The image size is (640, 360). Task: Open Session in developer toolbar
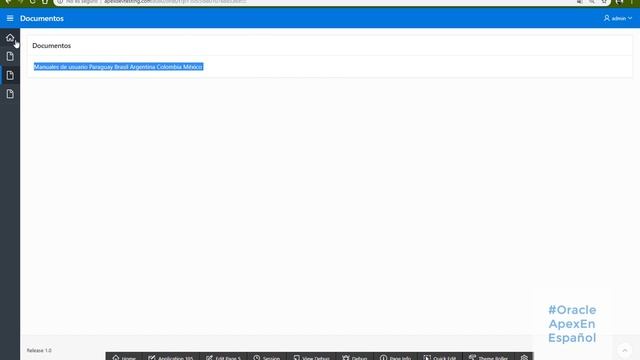tap(267, 357)
